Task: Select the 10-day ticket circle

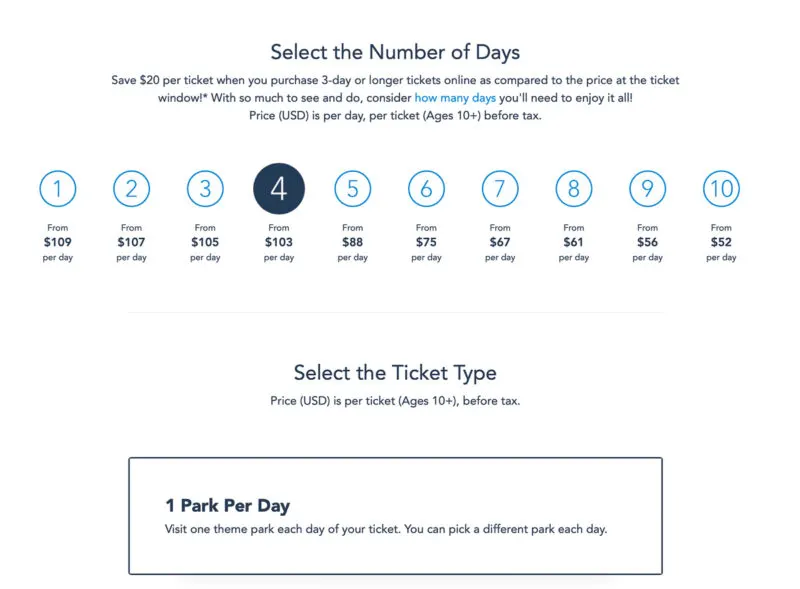Action: (721, 187)
